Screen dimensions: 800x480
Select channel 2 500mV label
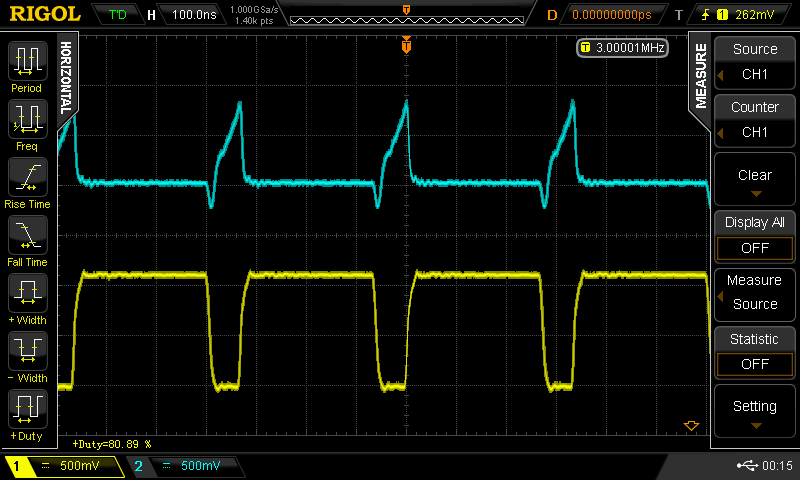(x=201, y=466)
